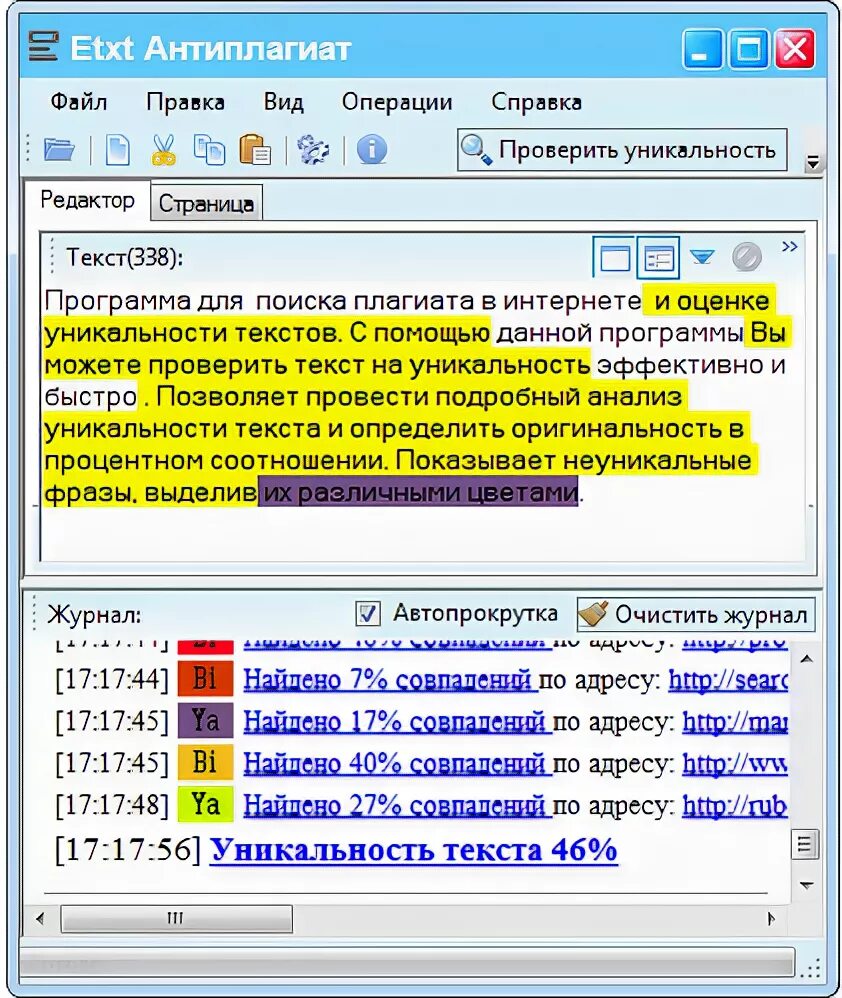Open the Файл menu

78,102
